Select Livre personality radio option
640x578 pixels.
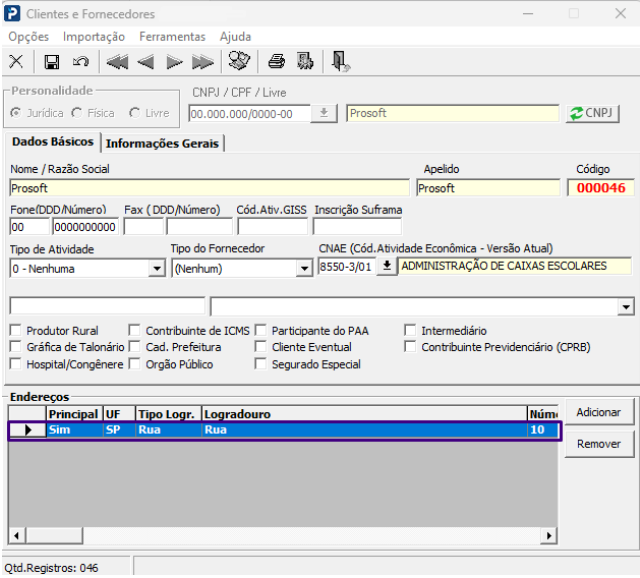click(135, 113)
